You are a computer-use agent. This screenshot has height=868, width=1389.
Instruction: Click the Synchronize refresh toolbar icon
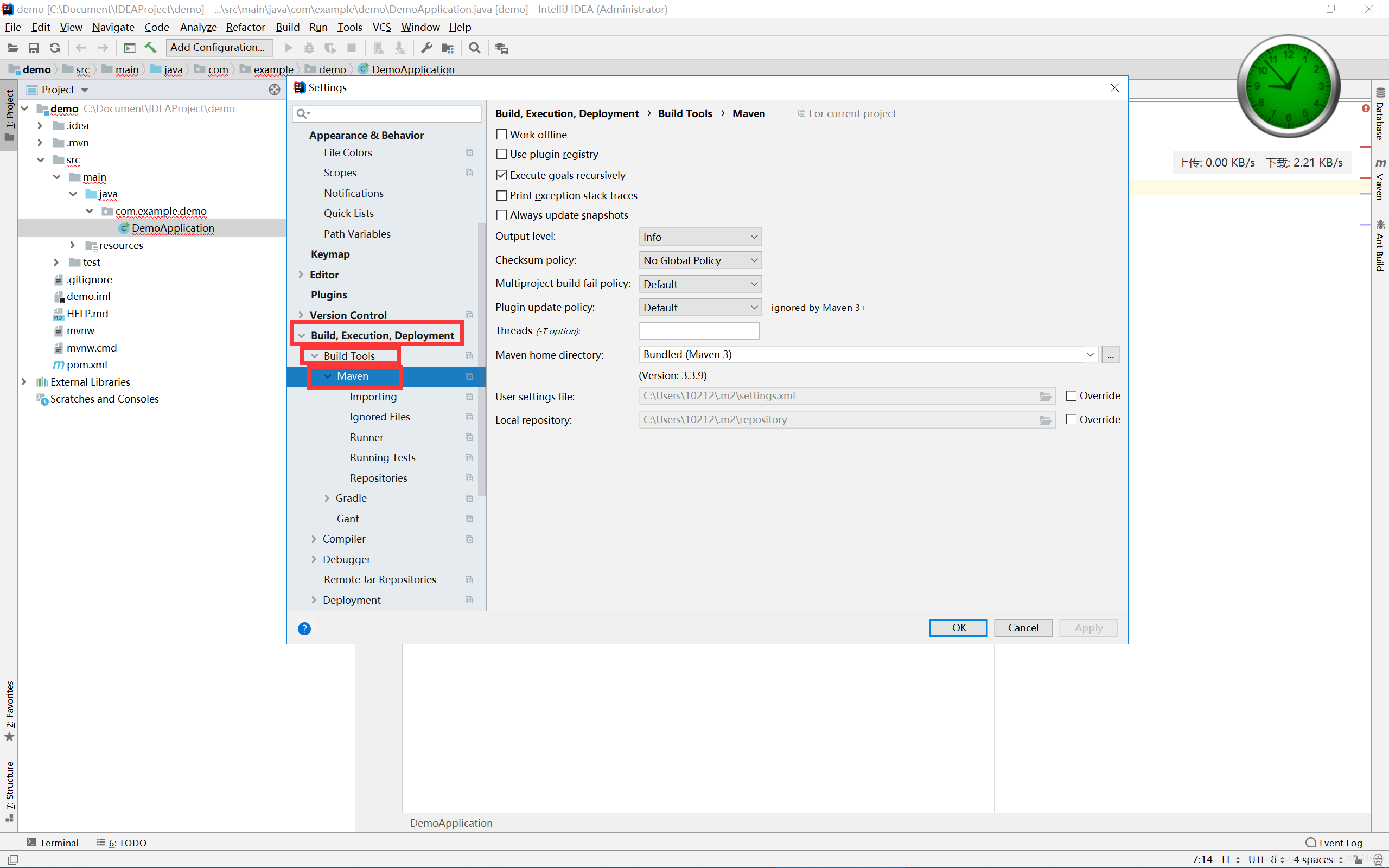54,48
